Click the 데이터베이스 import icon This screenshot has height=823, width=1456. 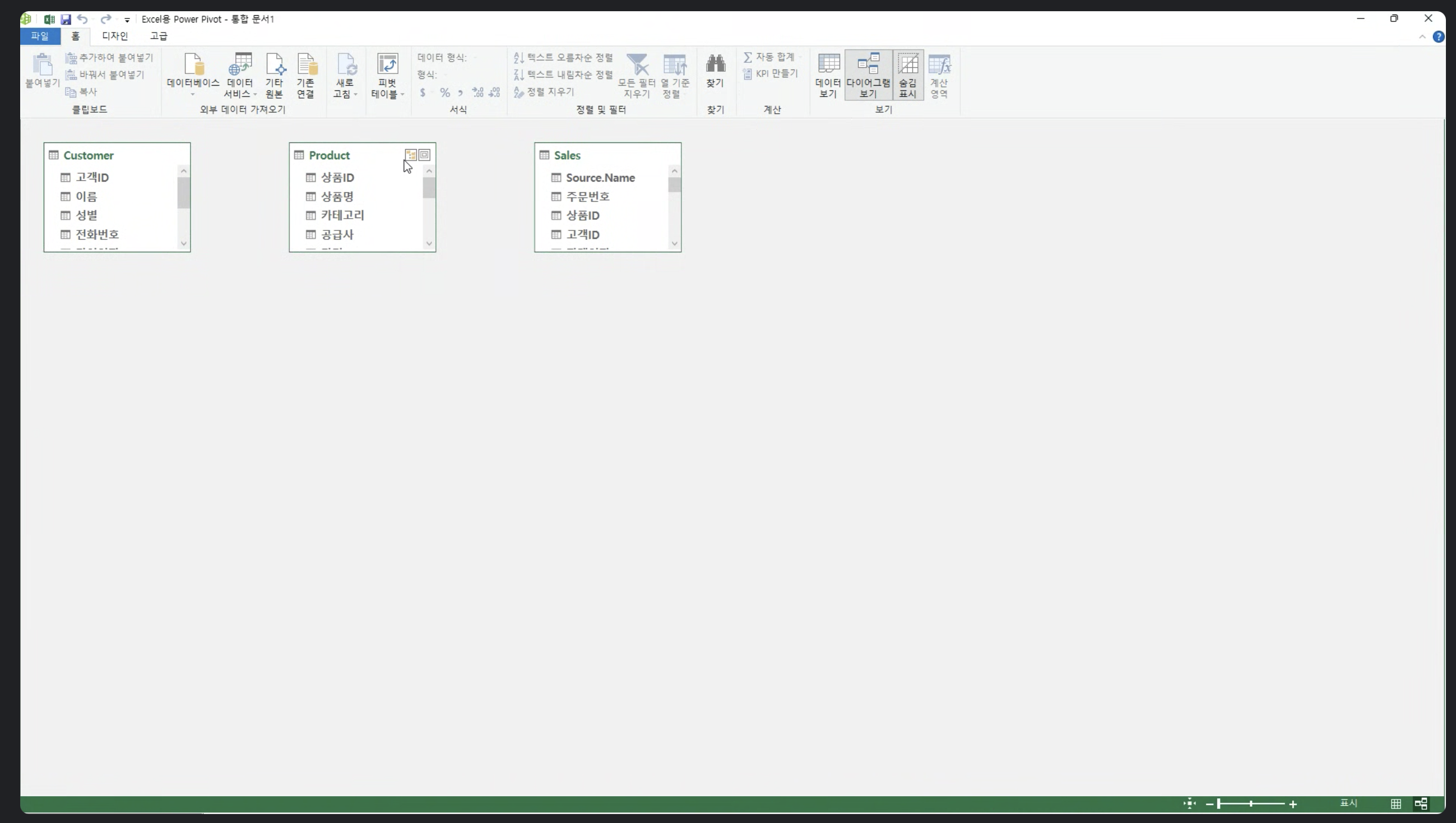tap(193, 64)
